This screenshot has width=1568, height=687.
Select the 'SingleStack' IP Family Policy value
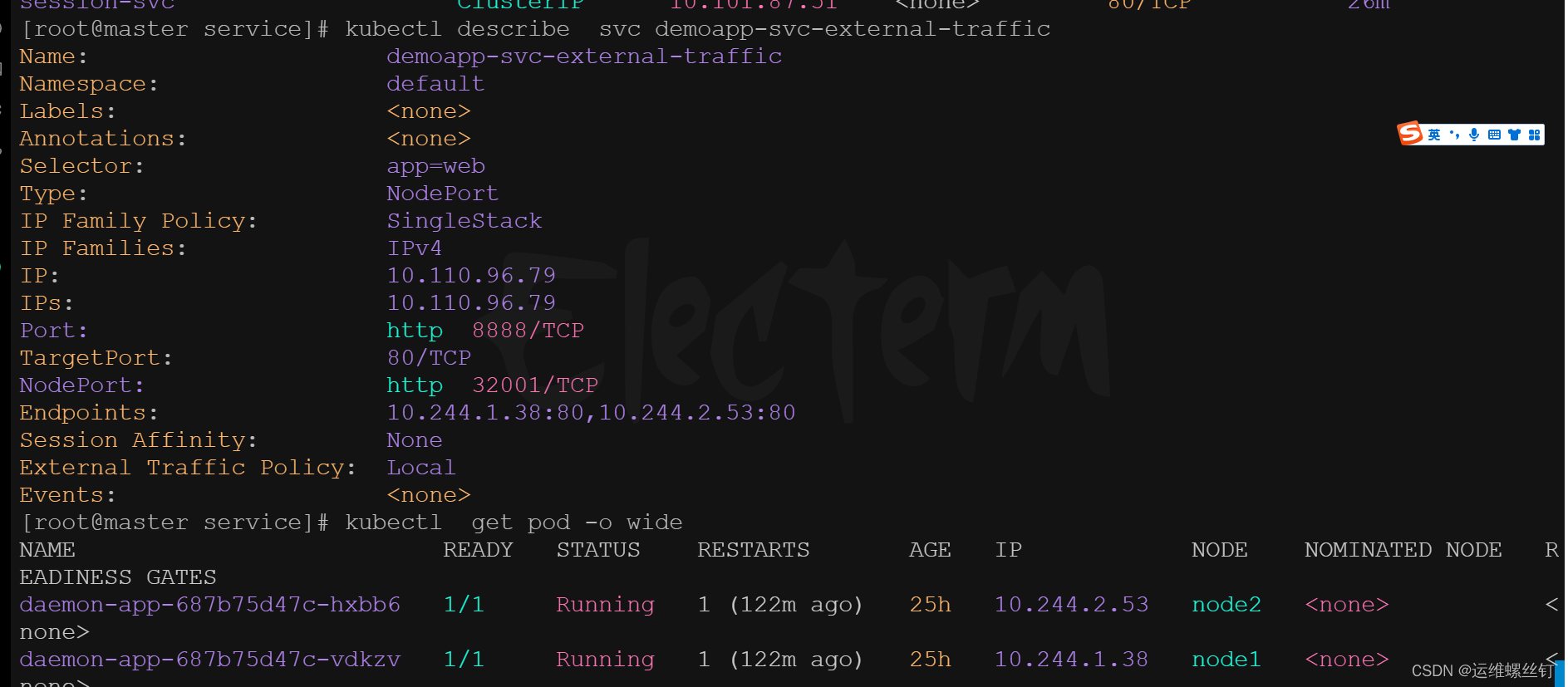click(464, 221)
